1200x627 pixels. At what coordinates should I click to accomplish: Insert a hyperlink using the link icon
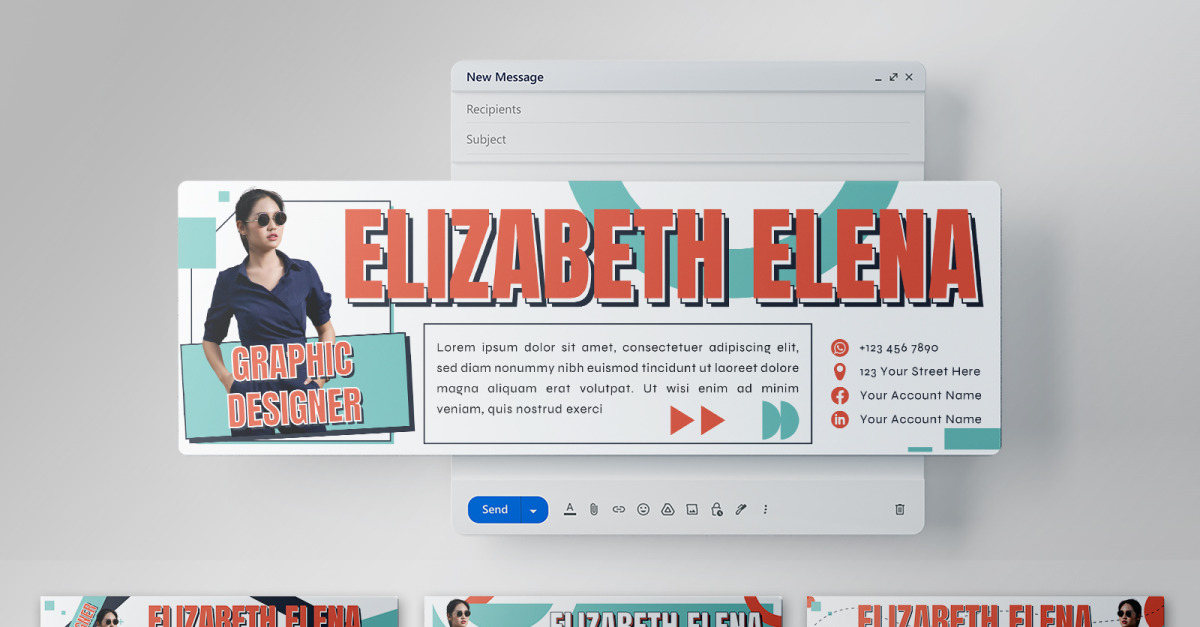(x=618, y=509)
